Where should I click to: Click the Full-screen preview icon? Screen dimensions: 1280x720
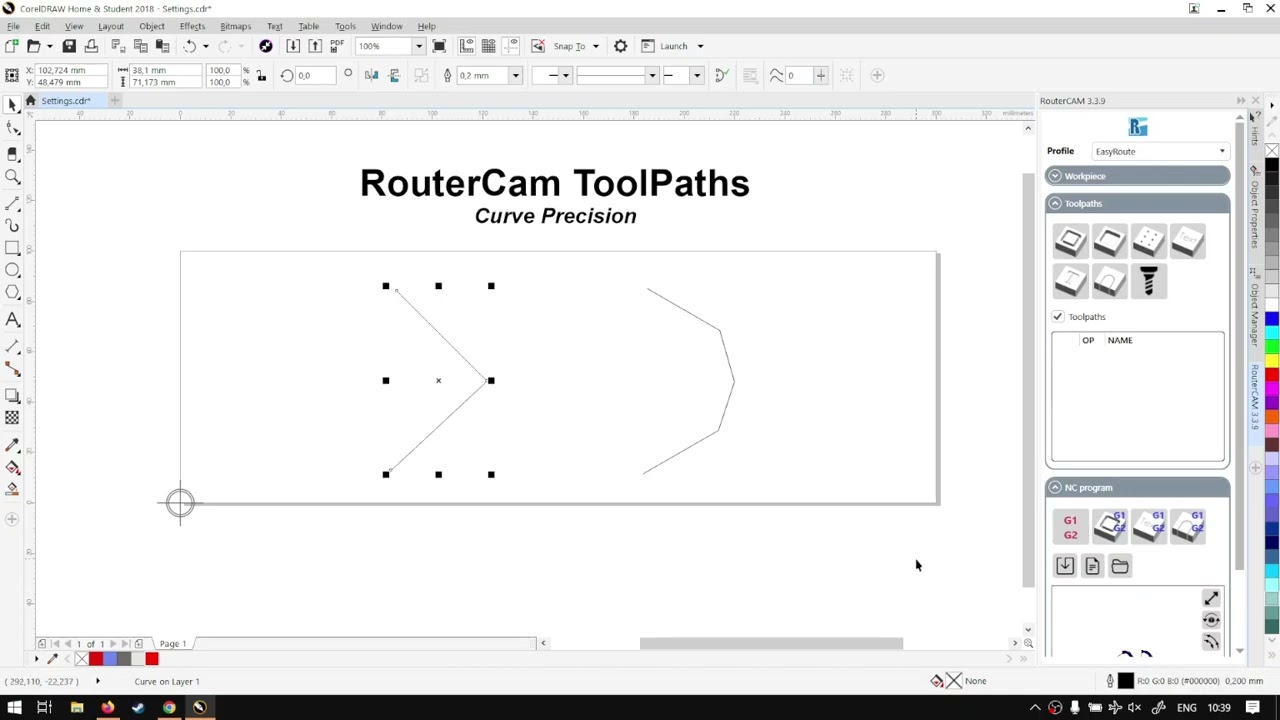coord(439,46)
